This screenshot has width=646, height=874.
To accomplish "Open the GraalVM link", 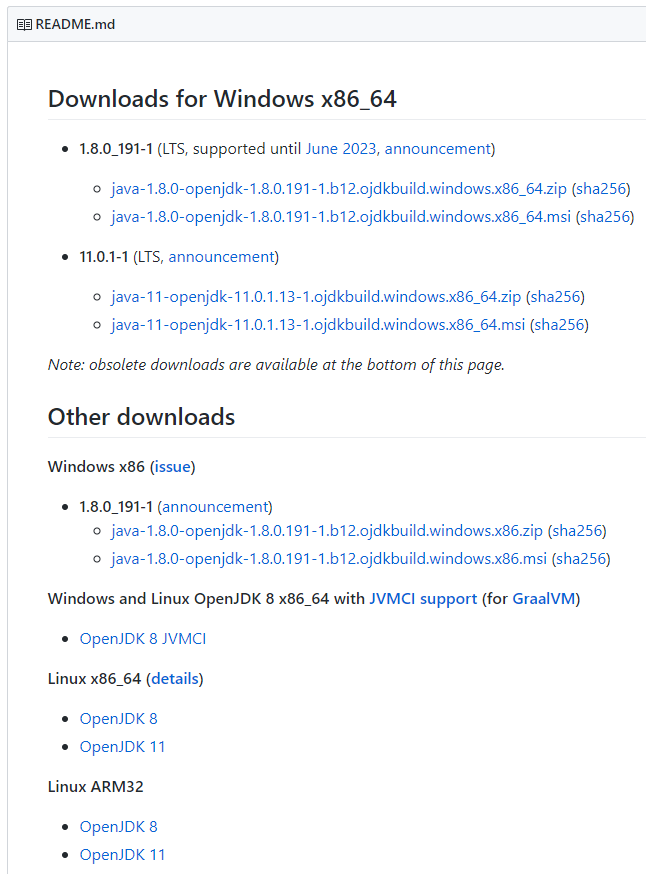I will (543, 599).
